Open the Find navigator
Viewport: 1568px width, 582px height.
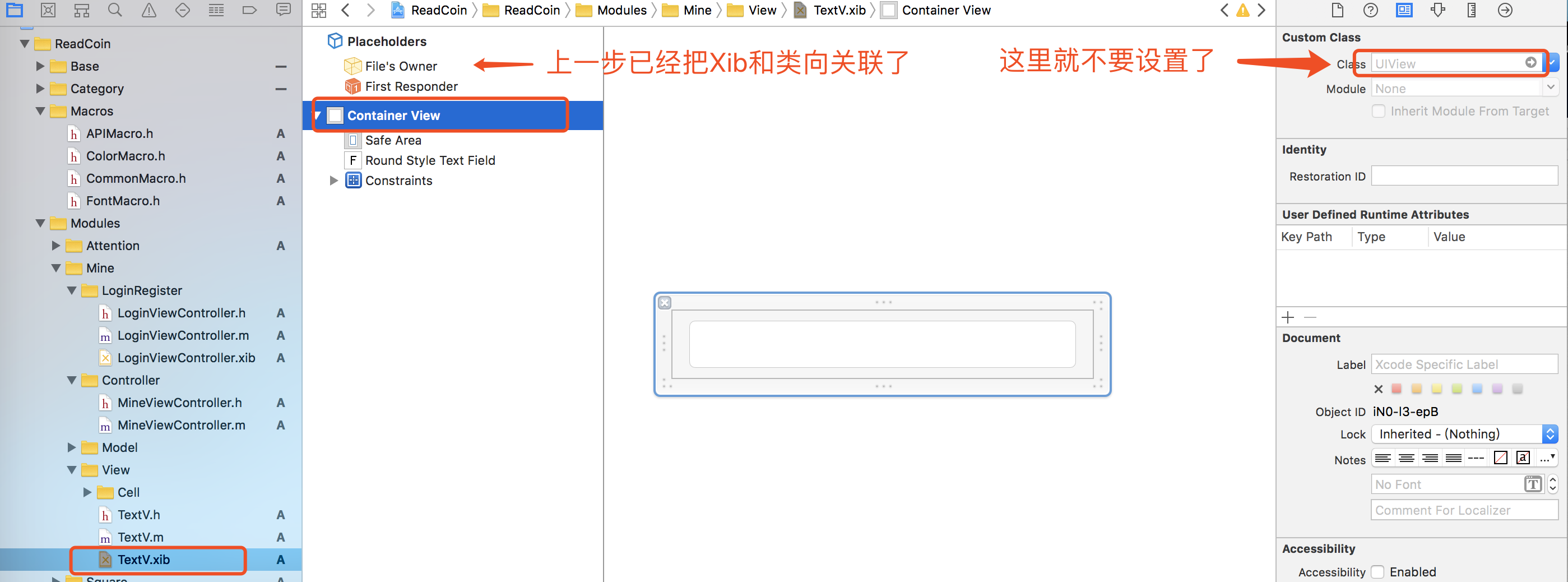click(115, 10)
